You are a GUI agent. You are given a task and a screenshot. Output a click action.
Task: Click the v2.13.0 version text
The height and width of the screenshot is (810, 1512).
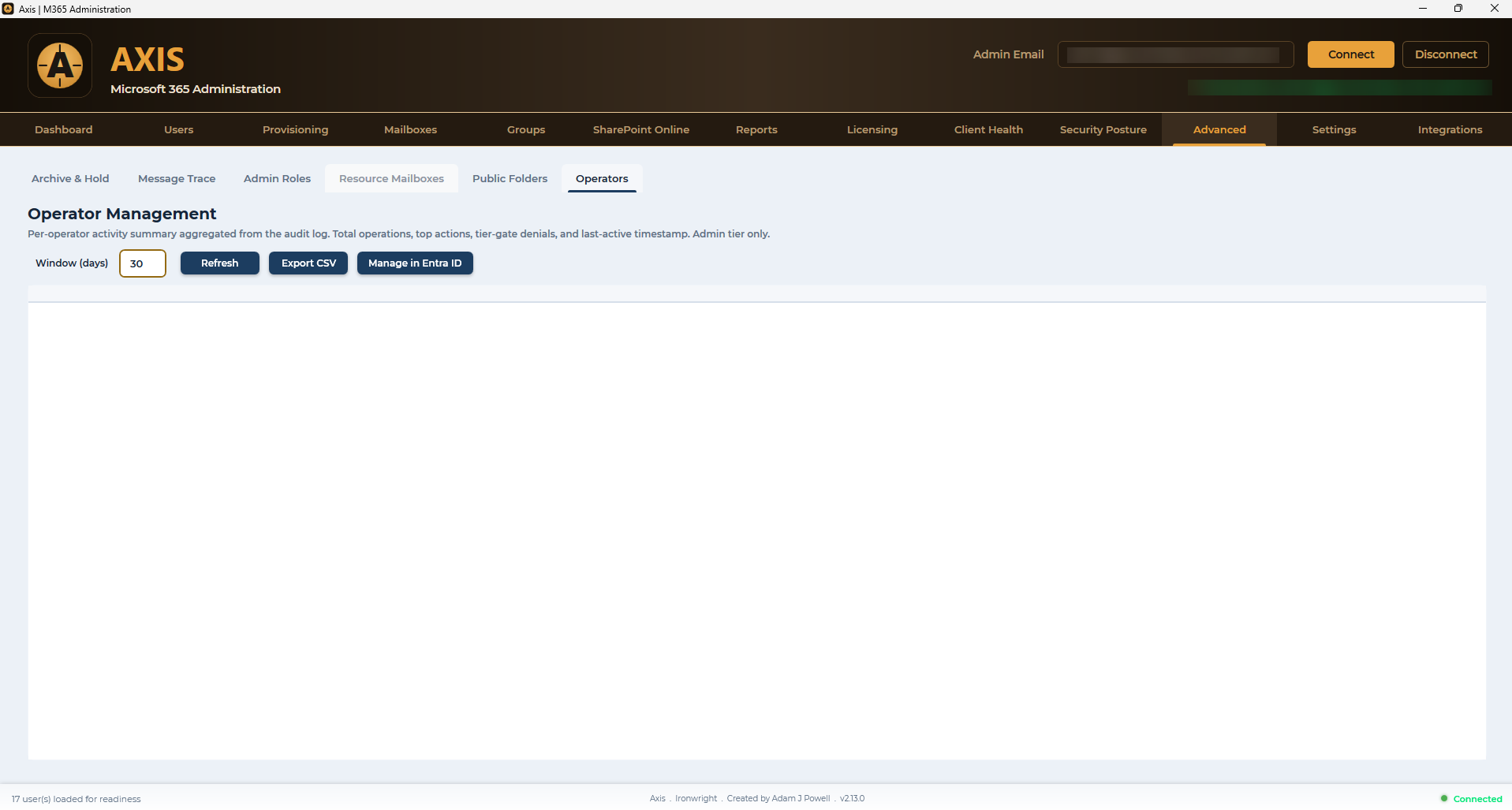pos(852,798)
